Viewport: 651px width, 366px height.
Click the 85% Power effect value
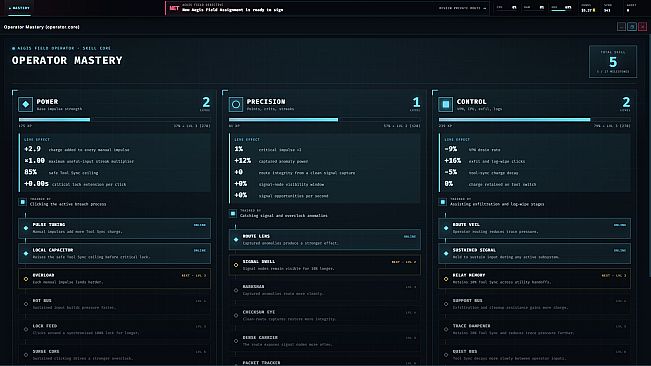click(x=31, y=172)
